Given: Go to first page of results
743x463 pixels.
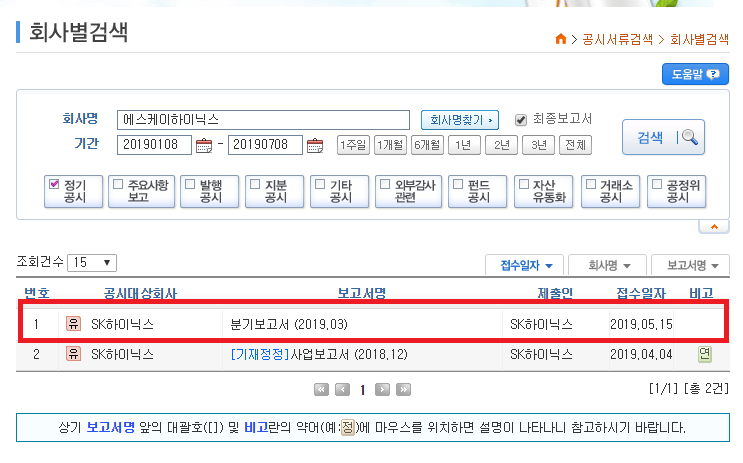Looking at the screenshot, I should point(321,390).
